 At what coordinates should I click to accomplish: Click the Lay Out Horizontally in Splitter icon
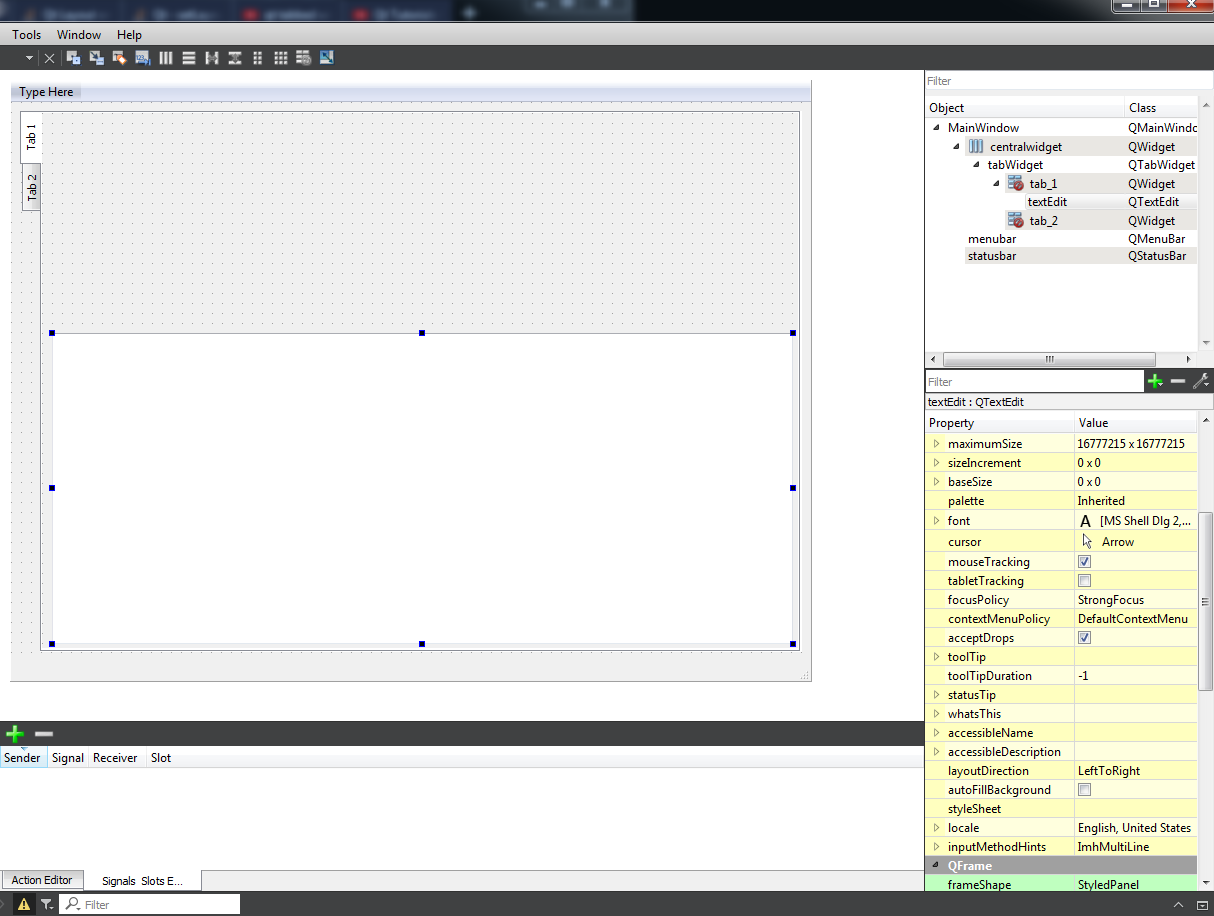(x=212, y=57)
